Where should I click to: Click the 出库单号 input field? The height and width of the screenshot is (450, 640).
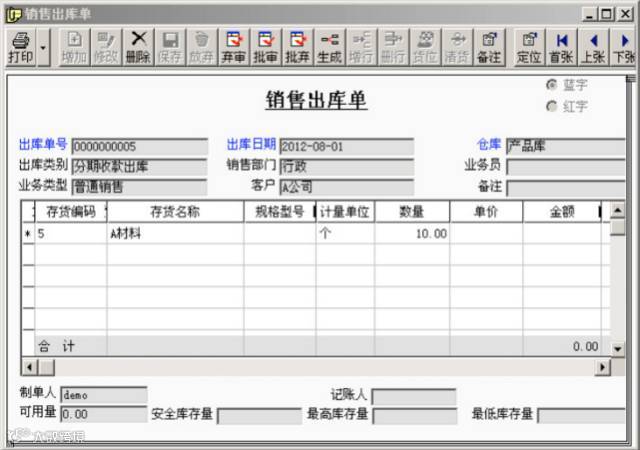pyautogui.click(x=140, y=147)
